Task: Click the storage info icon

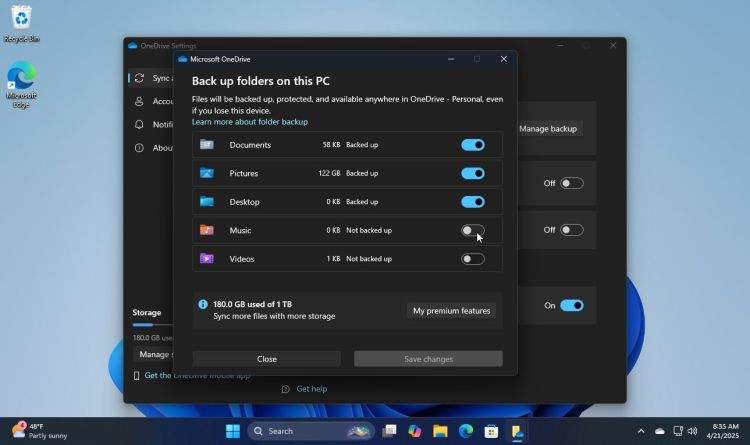Action: tap(203, 304)
